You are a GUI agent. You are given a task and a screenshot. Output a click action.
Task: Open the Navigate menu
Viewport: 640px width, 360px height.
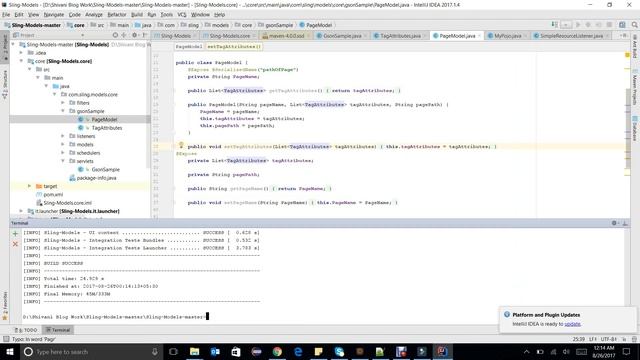[54, 15]
